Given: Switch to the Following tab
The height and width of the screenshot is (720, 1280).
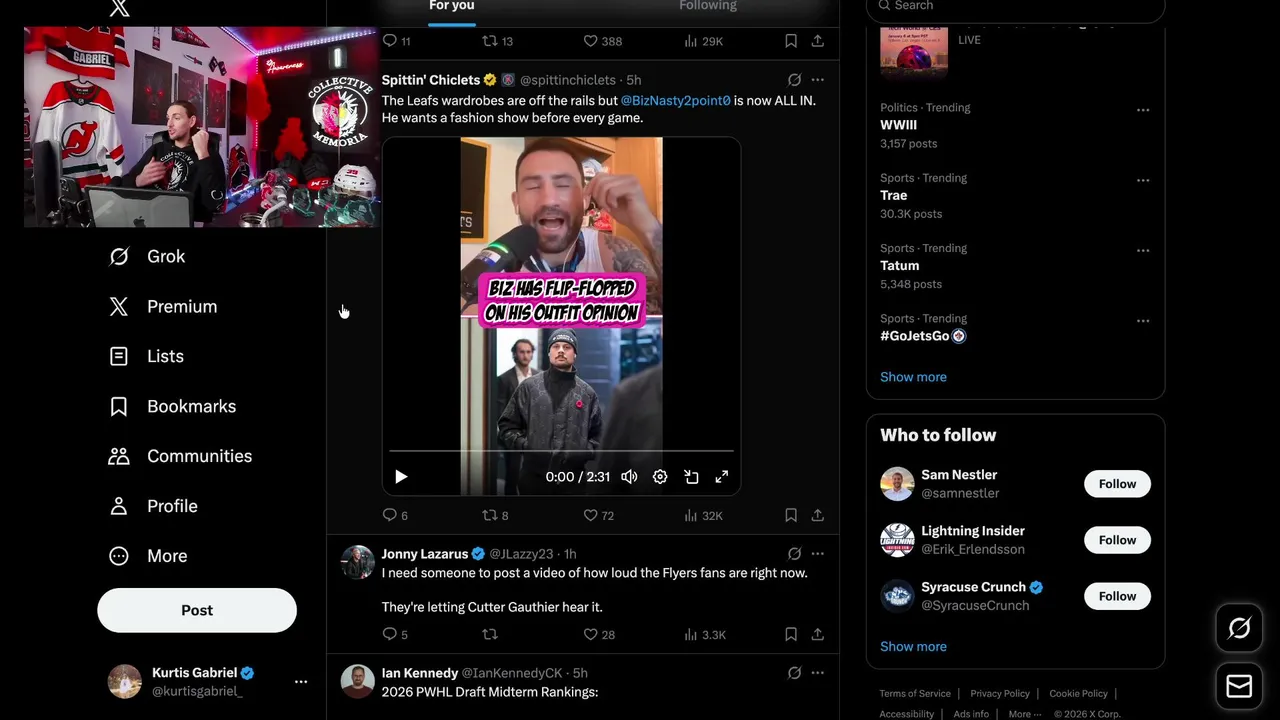Looking at the screenshot, I should (708, 7).
